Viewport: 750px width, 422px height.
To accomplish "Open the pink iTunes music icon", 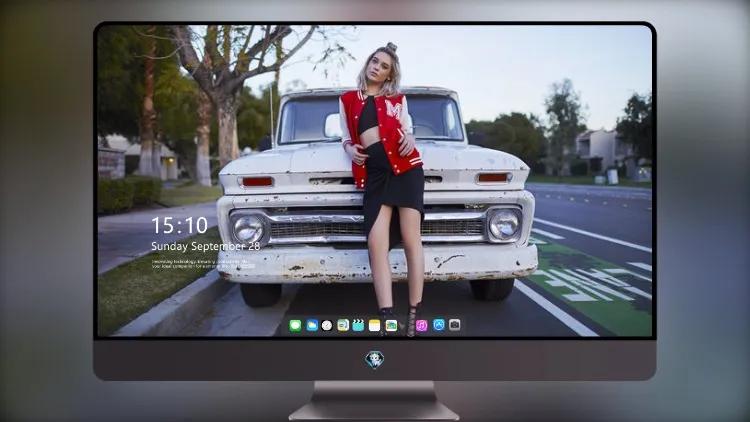I will click(x=422, y=326).
